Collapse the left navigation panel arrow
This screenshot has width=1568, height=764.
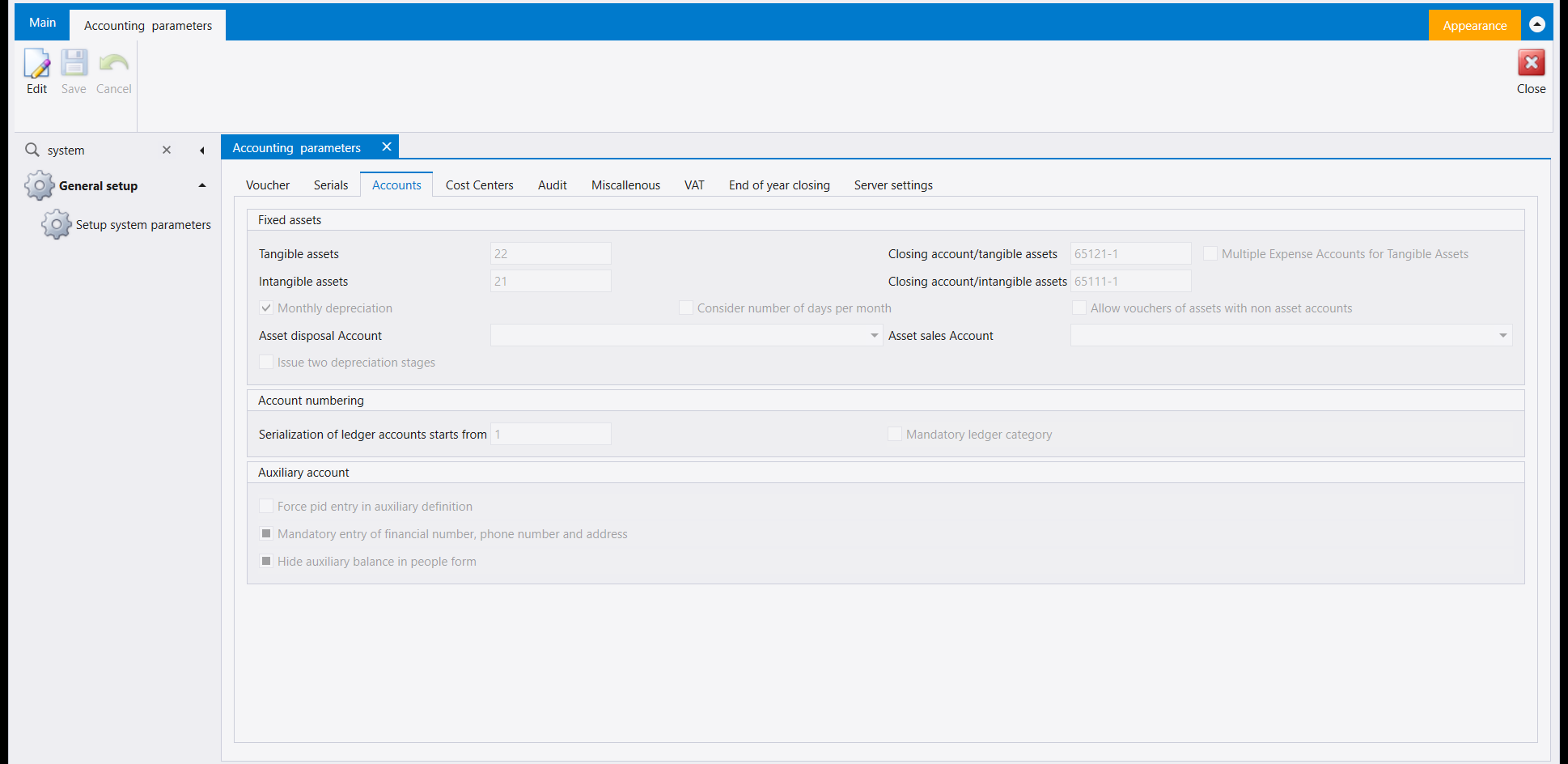tap(201, 151)
